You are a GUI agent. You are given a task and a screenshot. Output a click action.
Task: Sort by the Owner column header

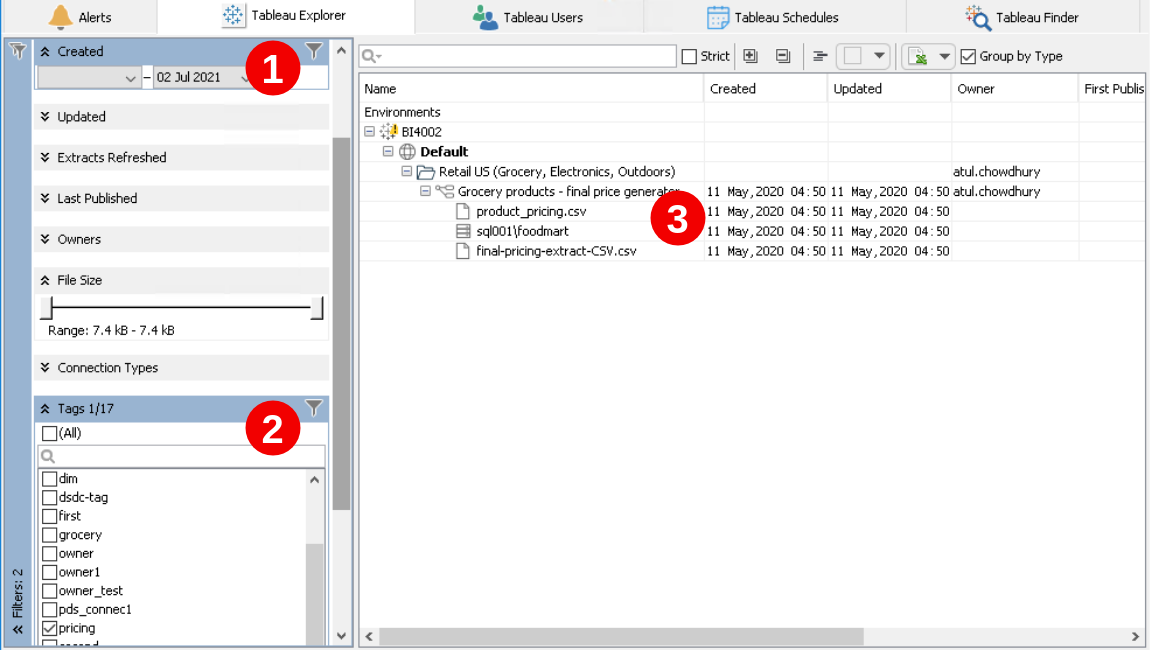point(1014,89)
